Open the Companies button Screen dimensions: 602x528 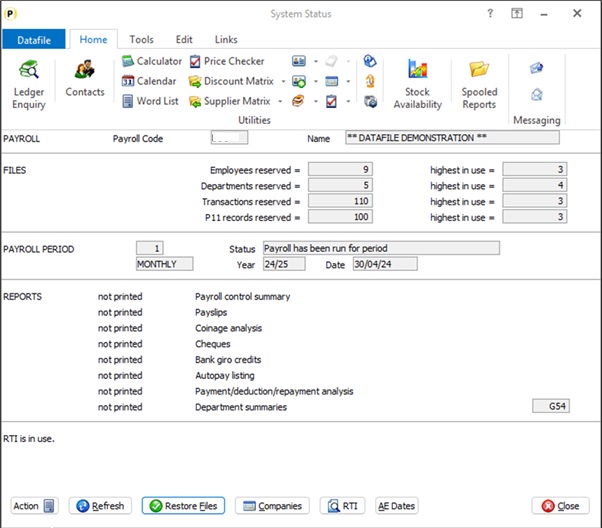[272, 506]
